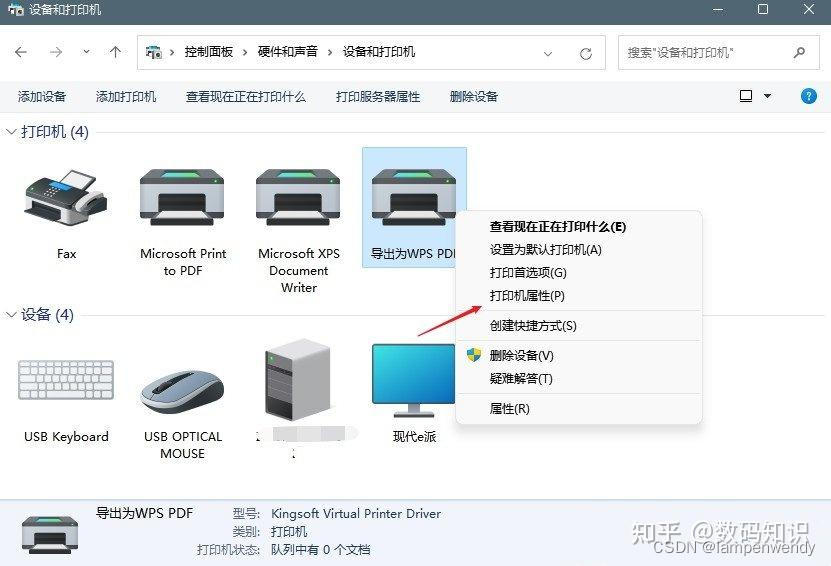Expand chevron after 硬件和声音 in breadcrumb

pos(330,52)
